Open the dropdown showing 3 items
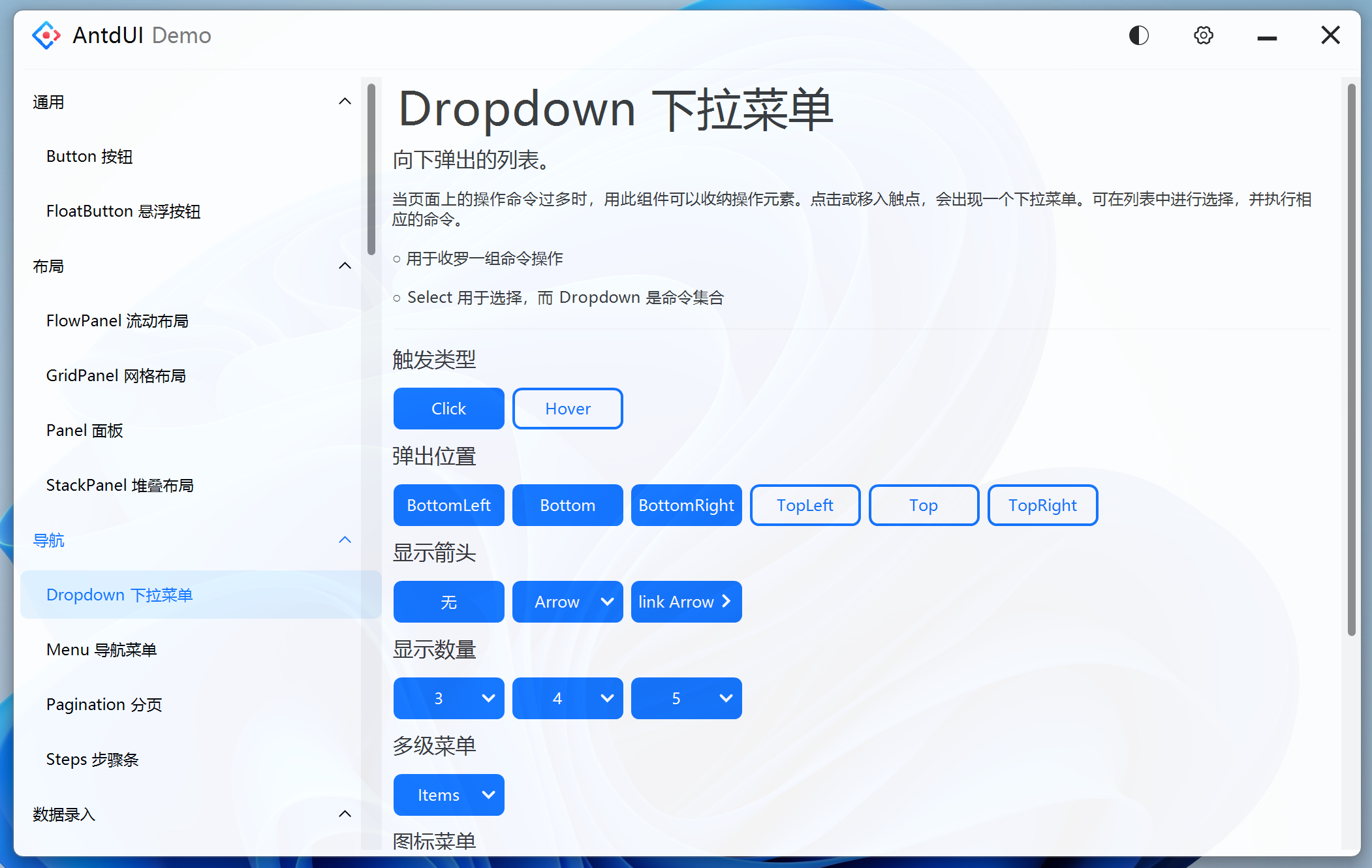The height and width of the screenshot is (868, 1372). click(x=448, y=698)
